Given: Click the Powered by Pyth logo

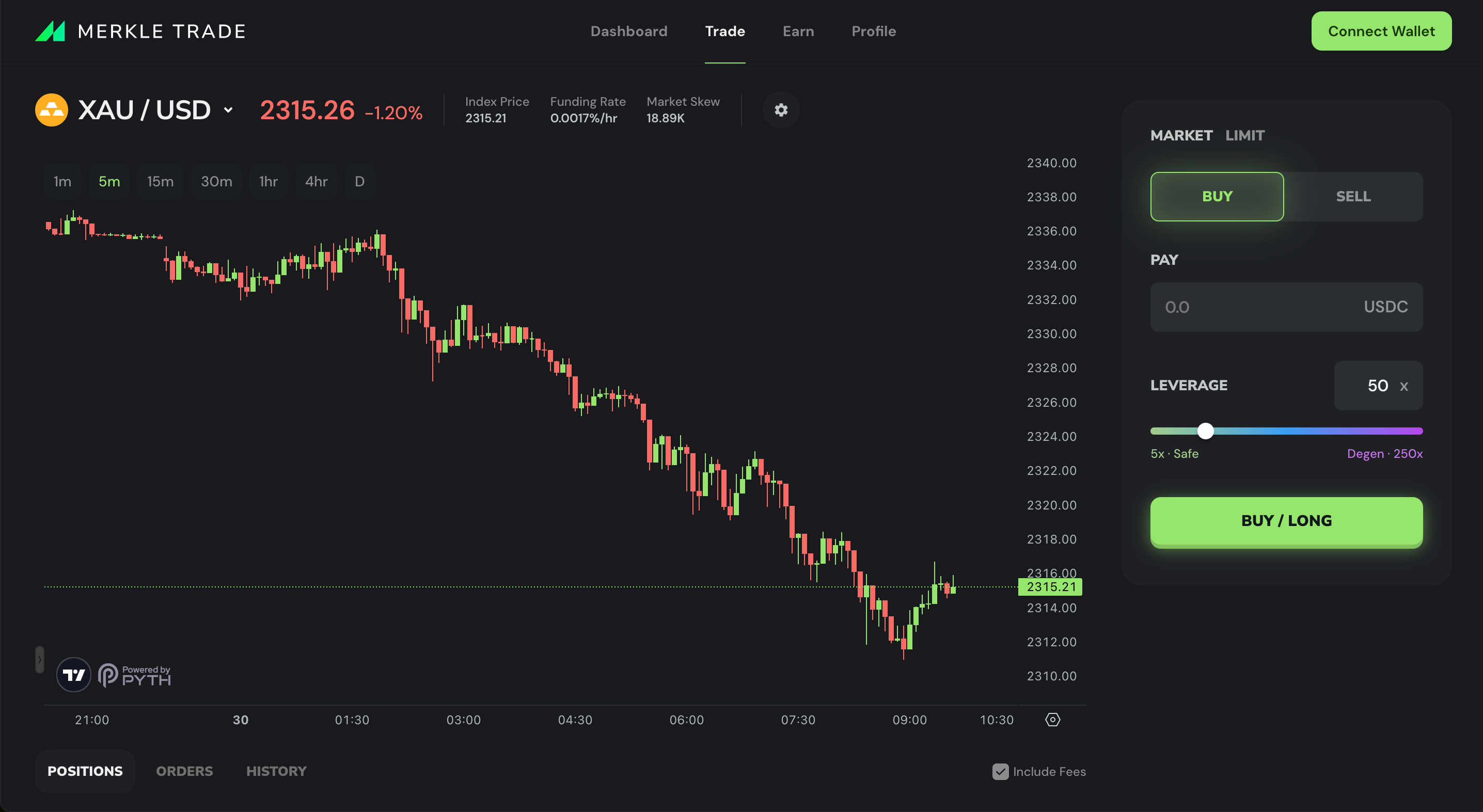Looking at the screenshot, I should (x=135, y=675).
